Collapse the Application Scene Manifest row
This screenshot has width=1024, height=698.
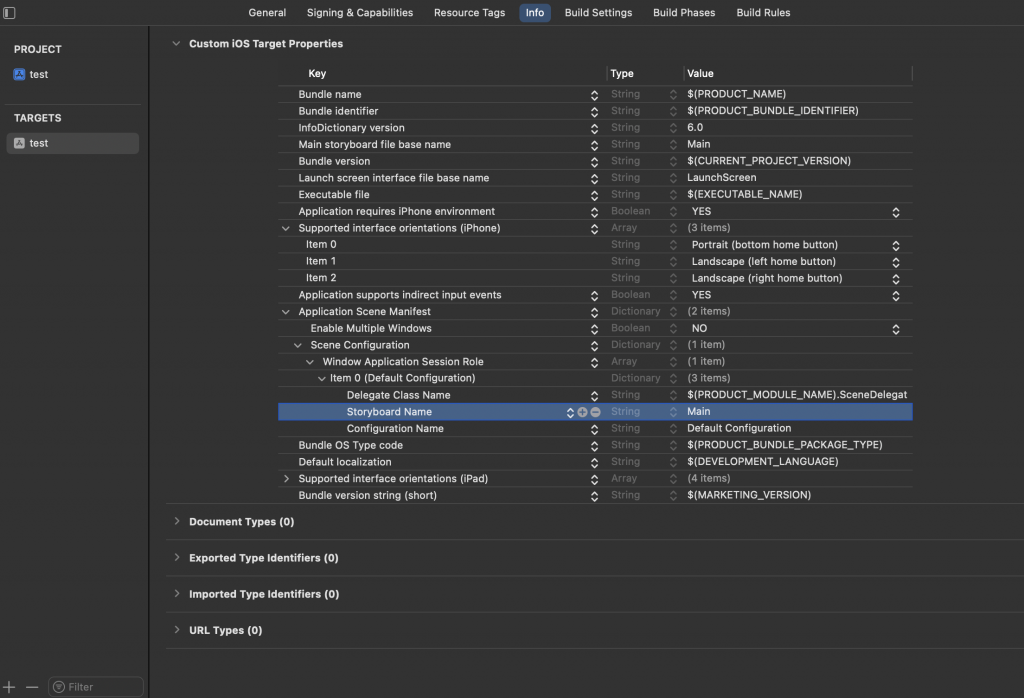[288, 312]
